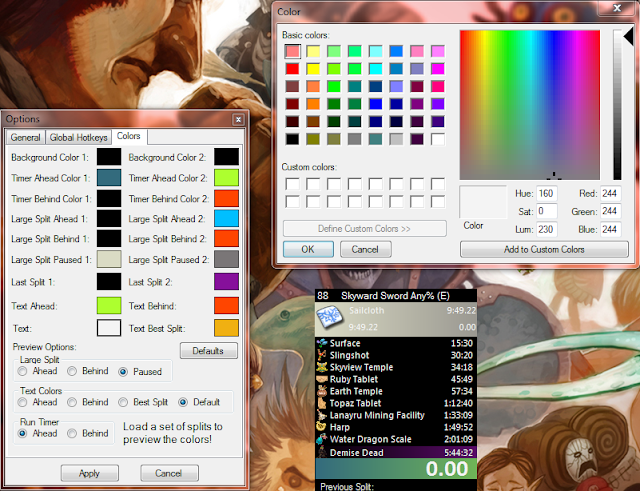
Task: Open Large Split Paused 2 swatch
Action: point(227,260)
